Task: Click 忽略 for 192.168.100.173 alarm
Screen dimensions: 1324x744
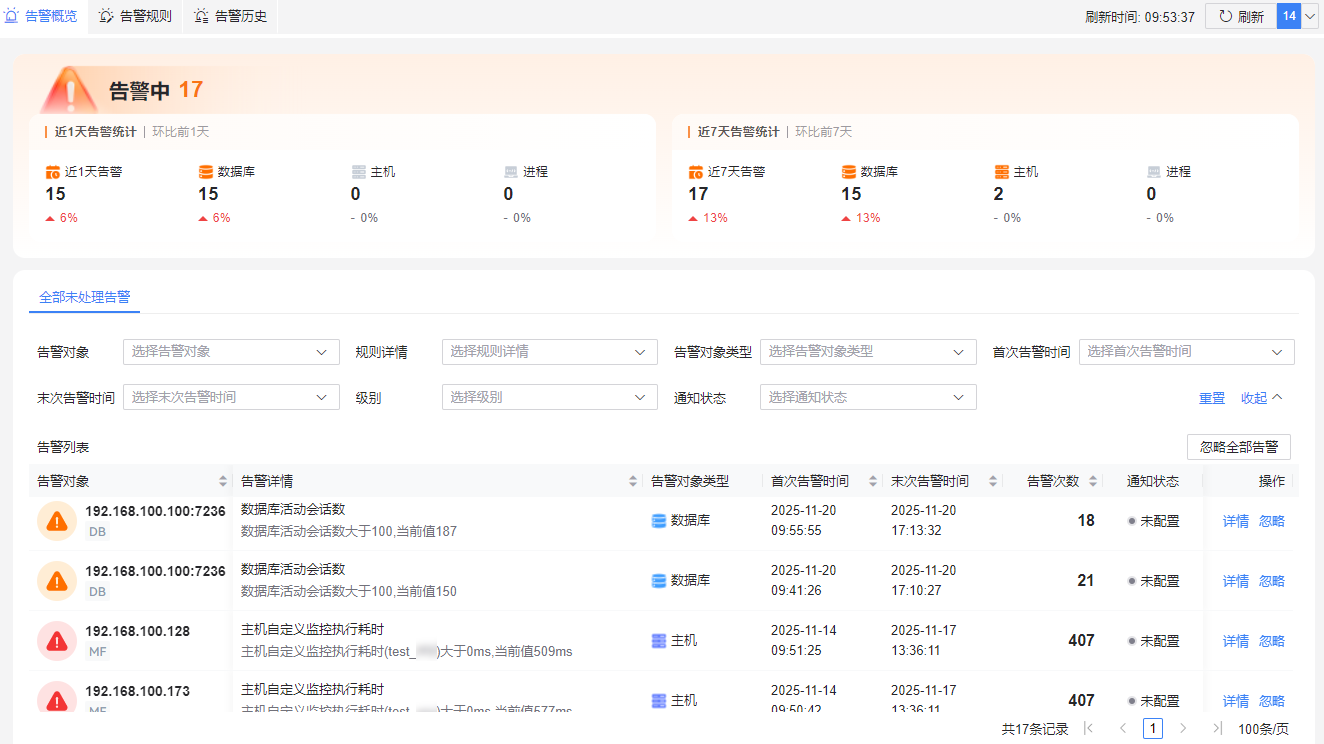Action: [x=1272, y=701]
